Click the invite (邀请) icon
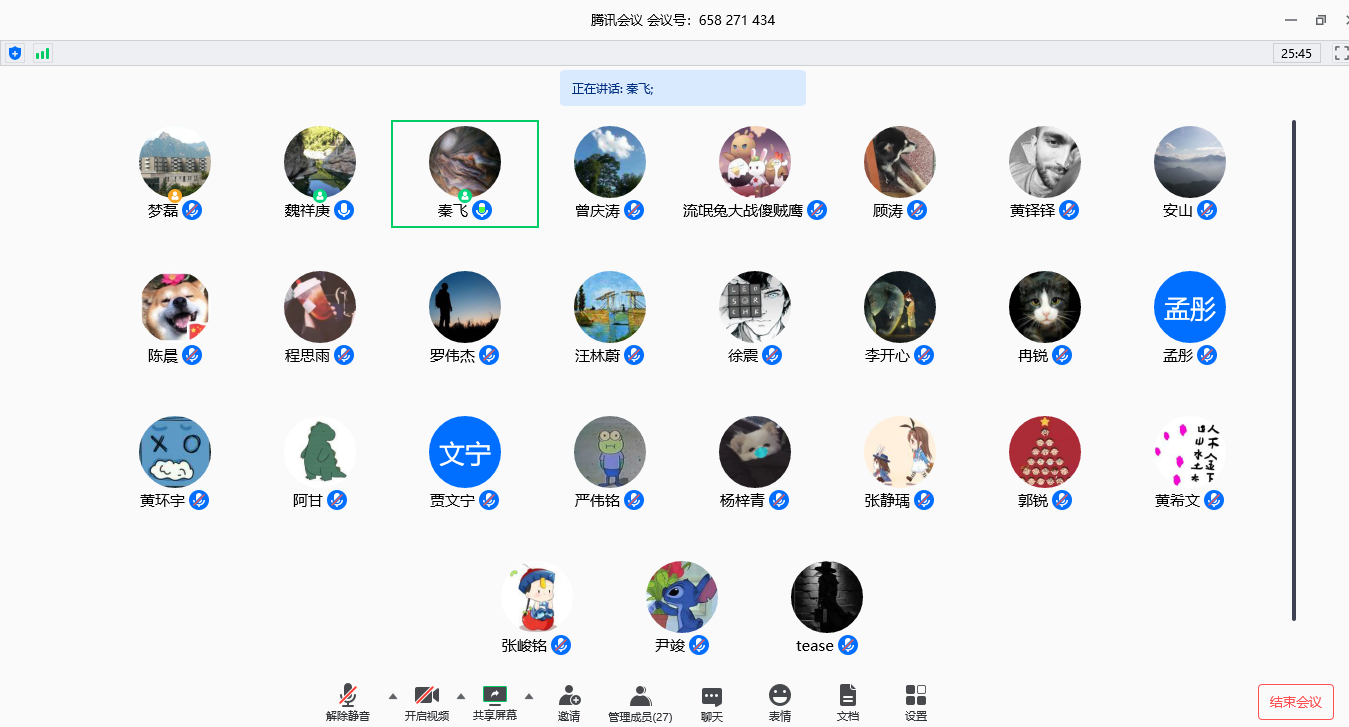Image resolution: width=1349 pixels, height=727 pixels. pyautogui.click(x=569, y=696)
